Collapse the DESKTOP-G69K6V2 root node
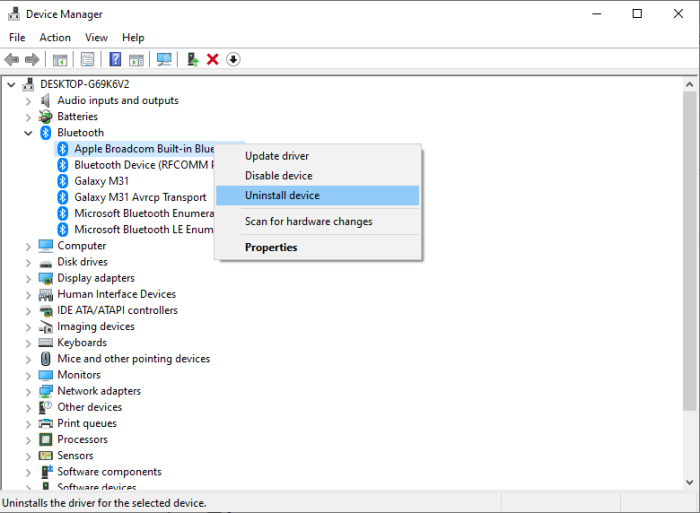 [11, 84]
